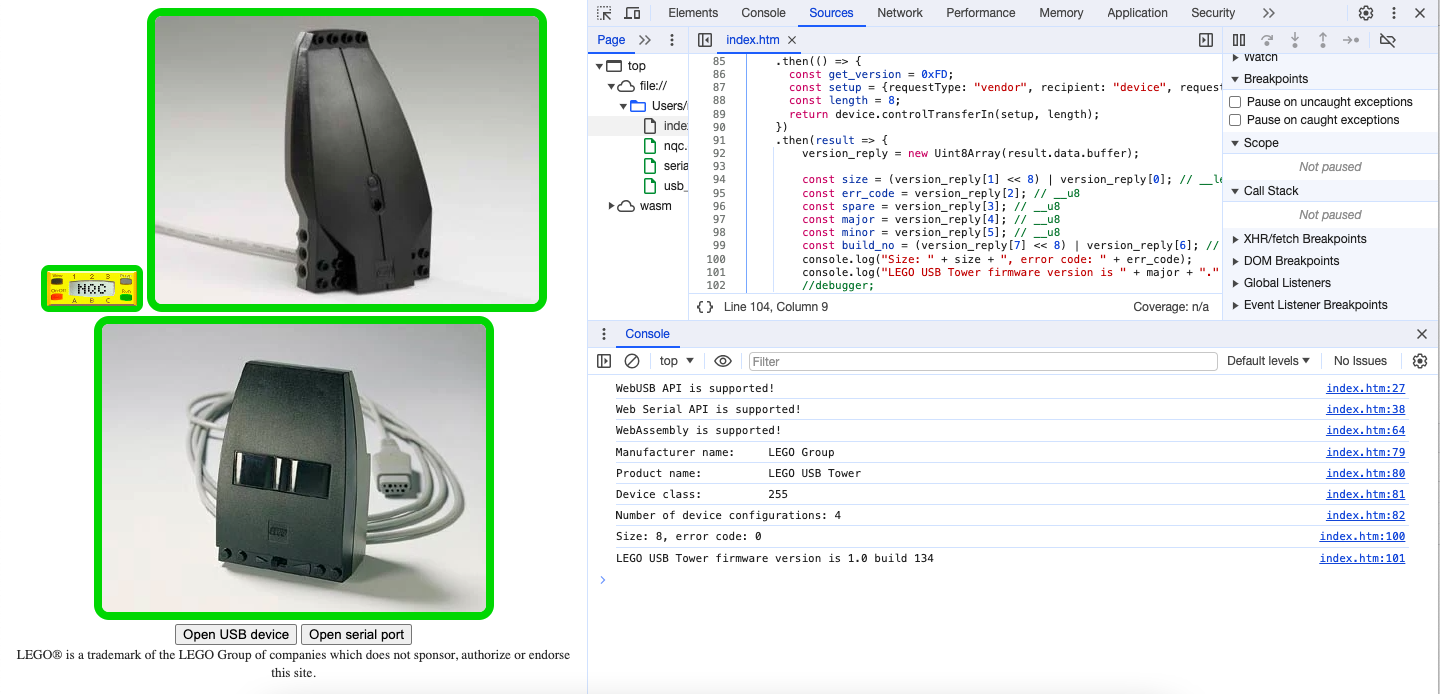The width and height of the screenshot is (1440, 694).
Task: Switch to the Elements tab
Action: pyautogui.click(x=693, y=13)
